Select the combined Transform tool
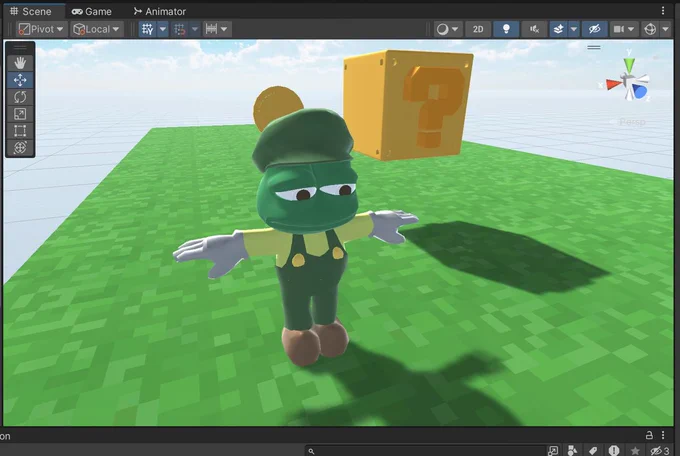This screenshot has width=680, height=456. tap(20, 148)
